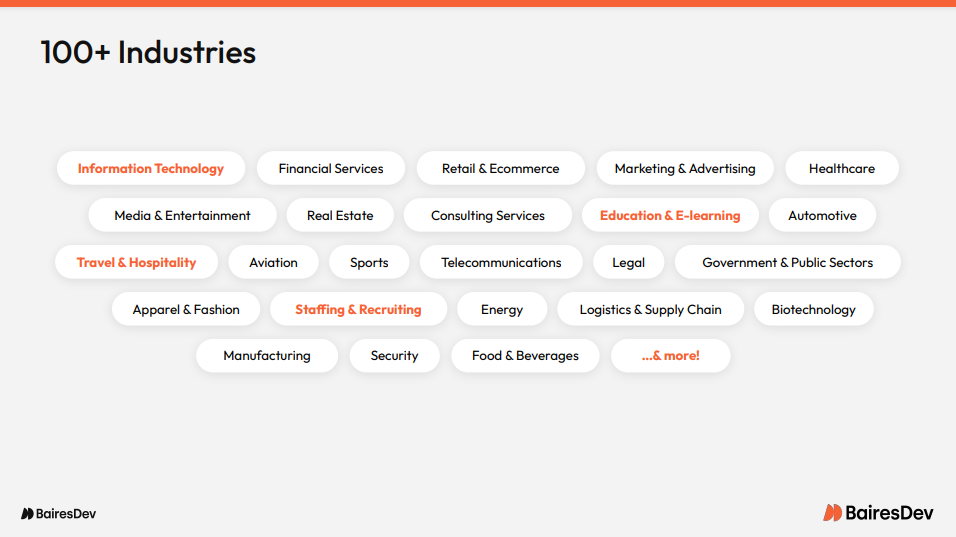The image size is (956, 537).
Task: Click the Biotechnology pill
Action: pos(813,309)
